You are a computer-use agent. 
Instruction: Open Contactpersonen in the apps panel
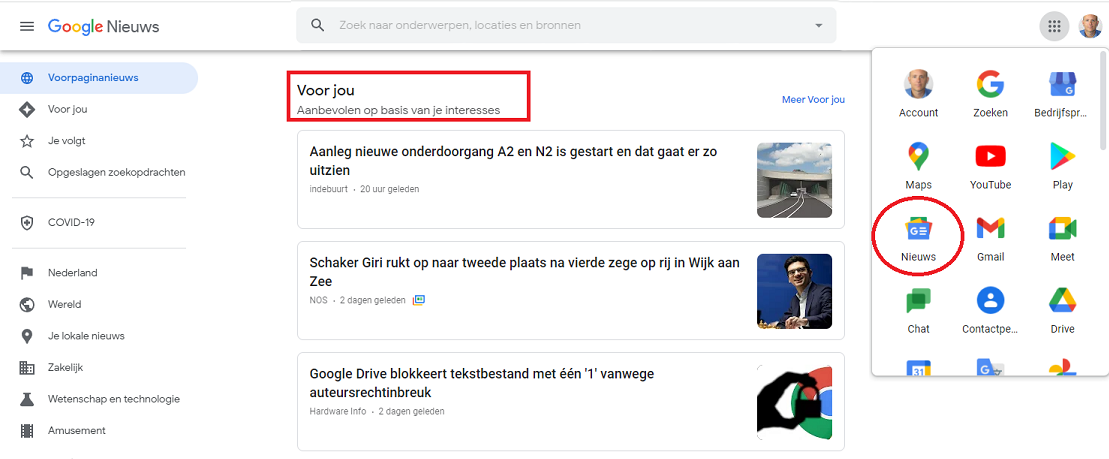990,310
